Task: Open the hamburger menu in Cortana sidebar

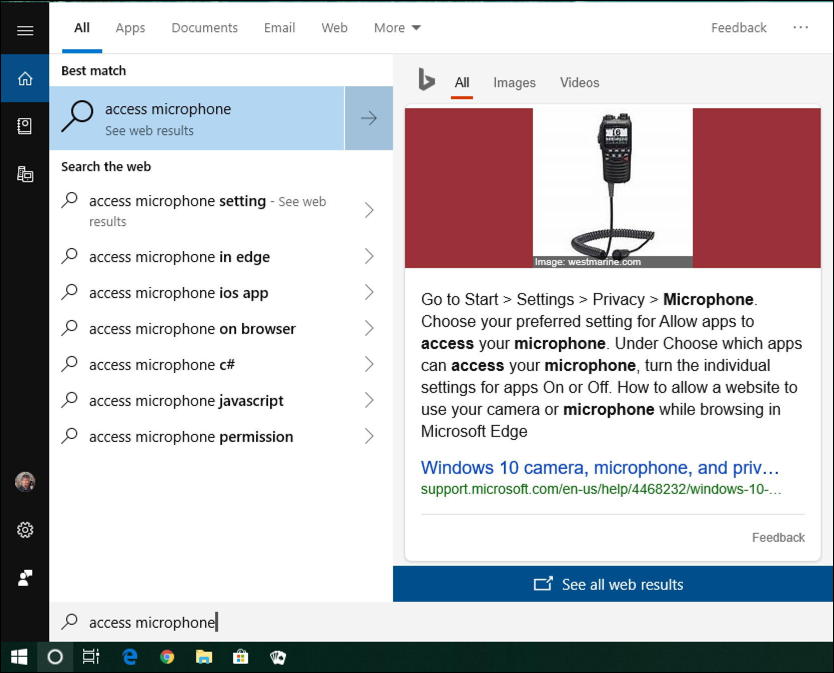Action: pyautogui.click(x=25, y=28)
